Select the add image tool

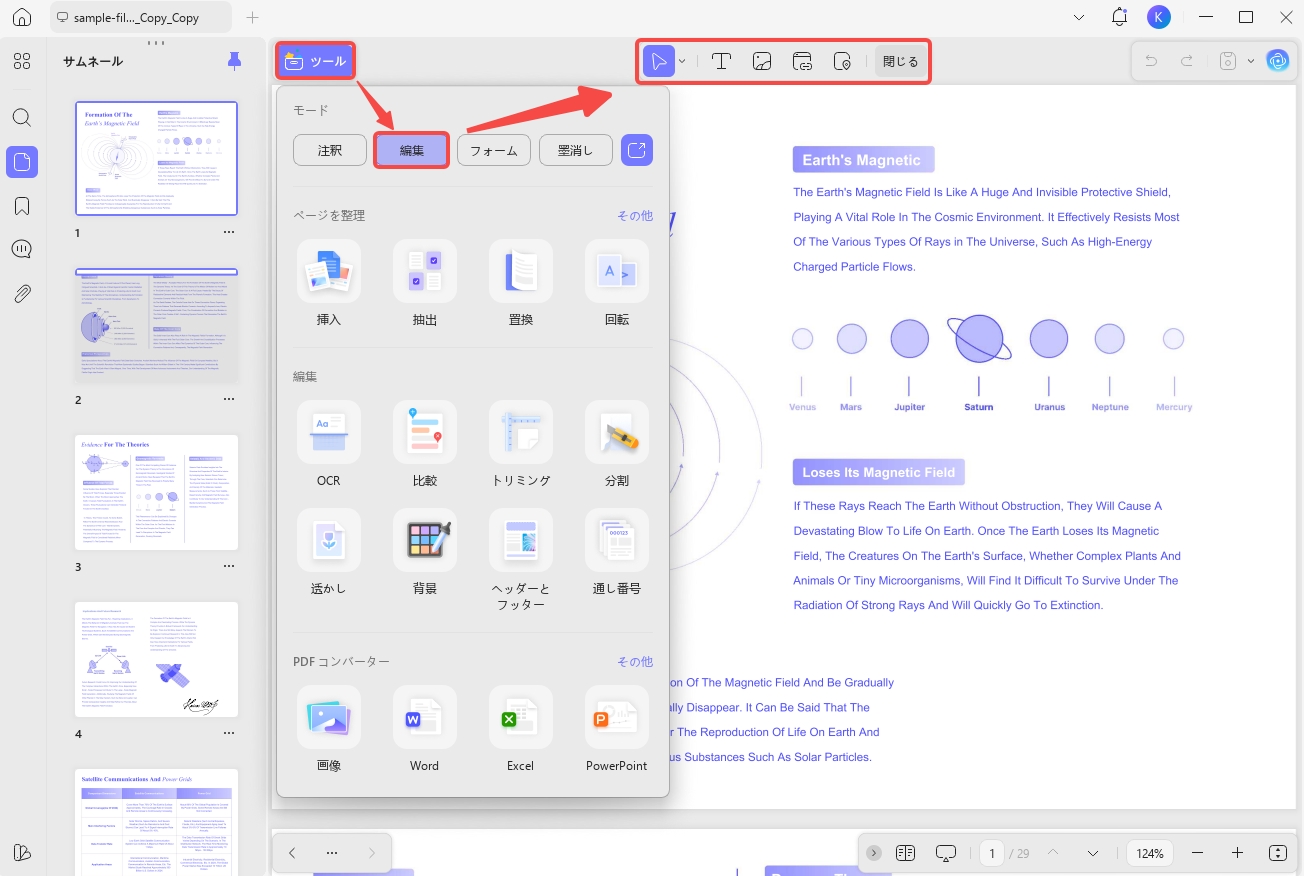[762, 61]
